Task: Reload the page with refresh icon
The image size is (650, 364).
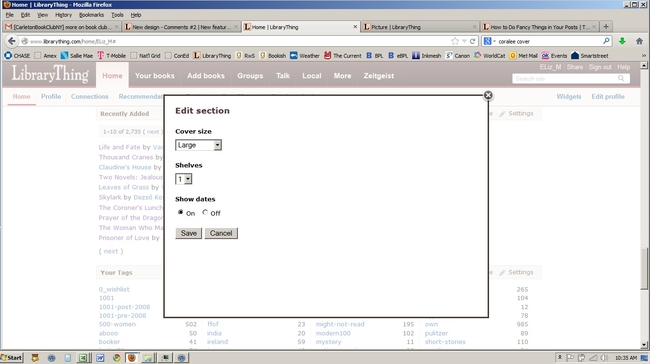Action: point(472,41)
